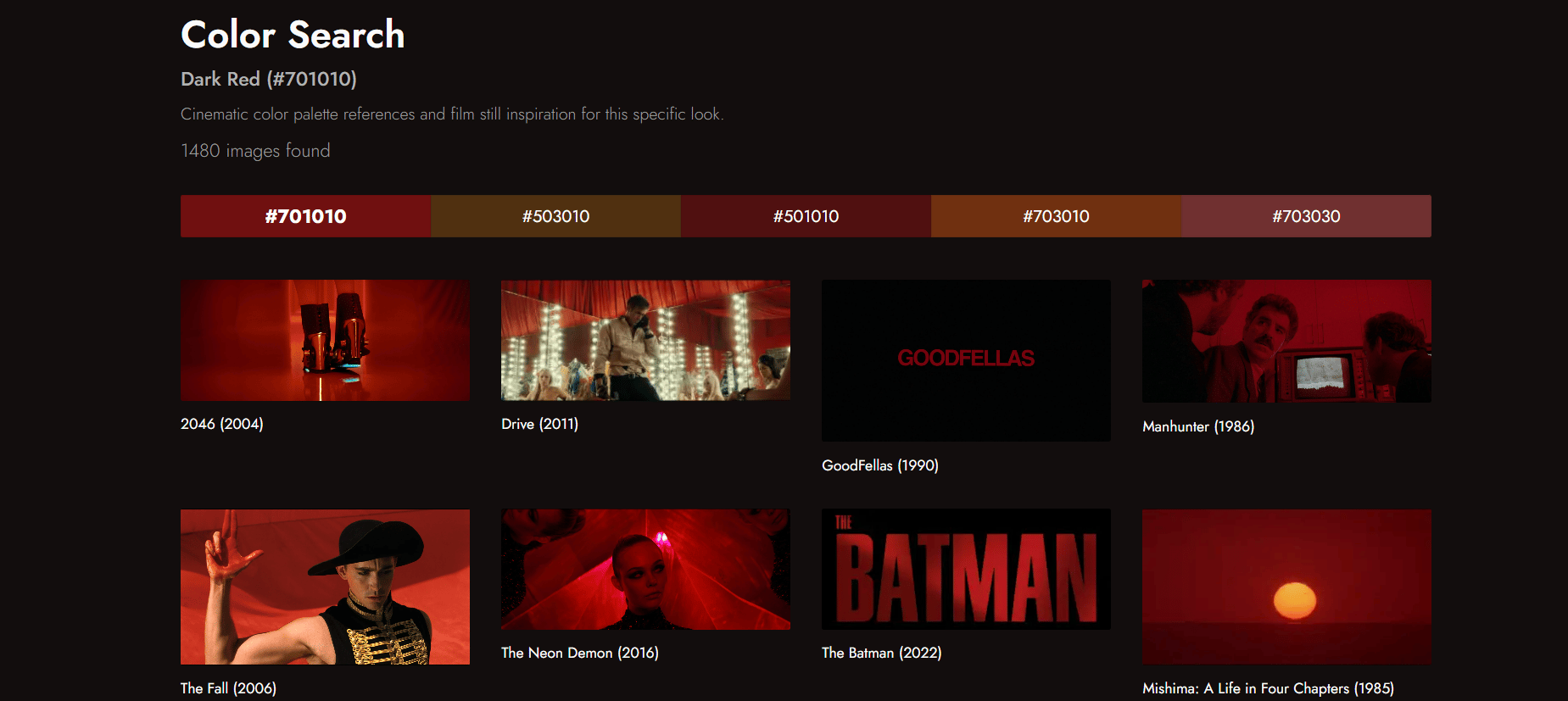Click the '2046 (2004)' title link
Image resolution: width=1568 pixels, height=701 pixels.
(x=222, y=424)
